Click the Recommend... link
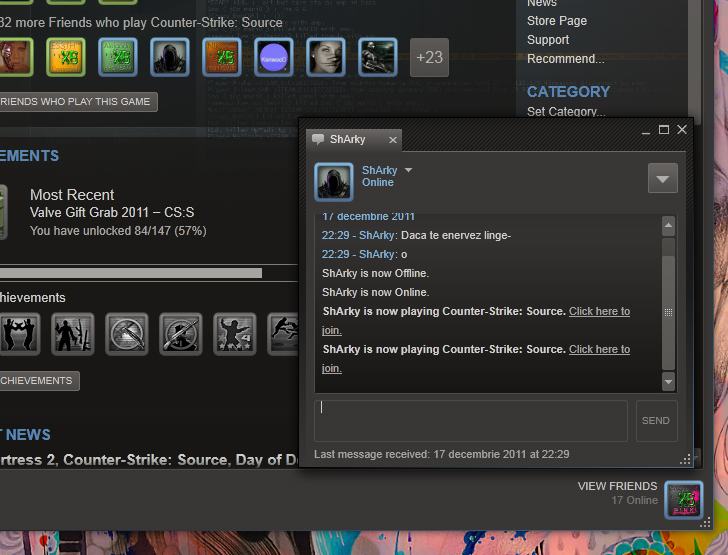728x555 pixels. point(566,59)
